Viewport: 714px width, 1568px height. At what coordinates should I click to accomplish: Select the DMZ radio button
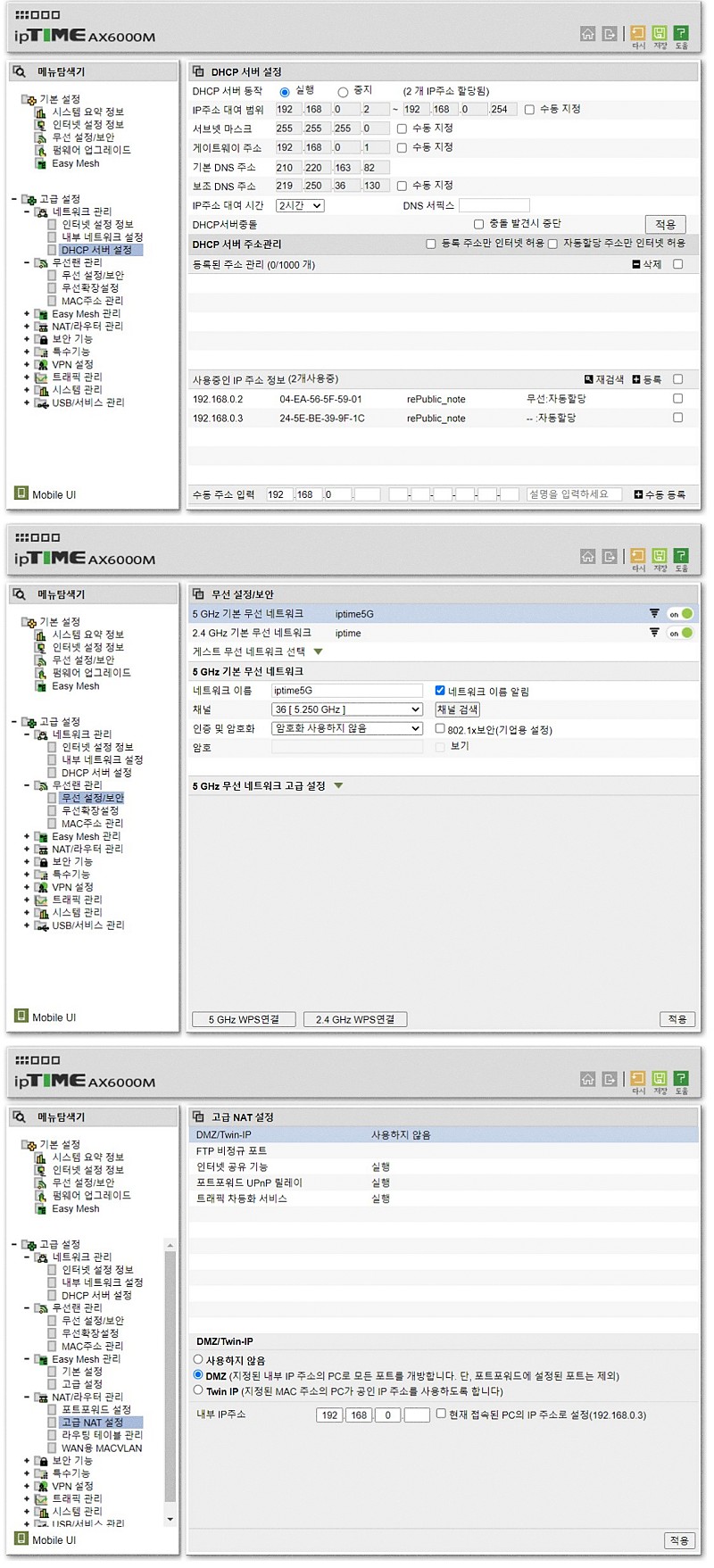pos(198,1375)
